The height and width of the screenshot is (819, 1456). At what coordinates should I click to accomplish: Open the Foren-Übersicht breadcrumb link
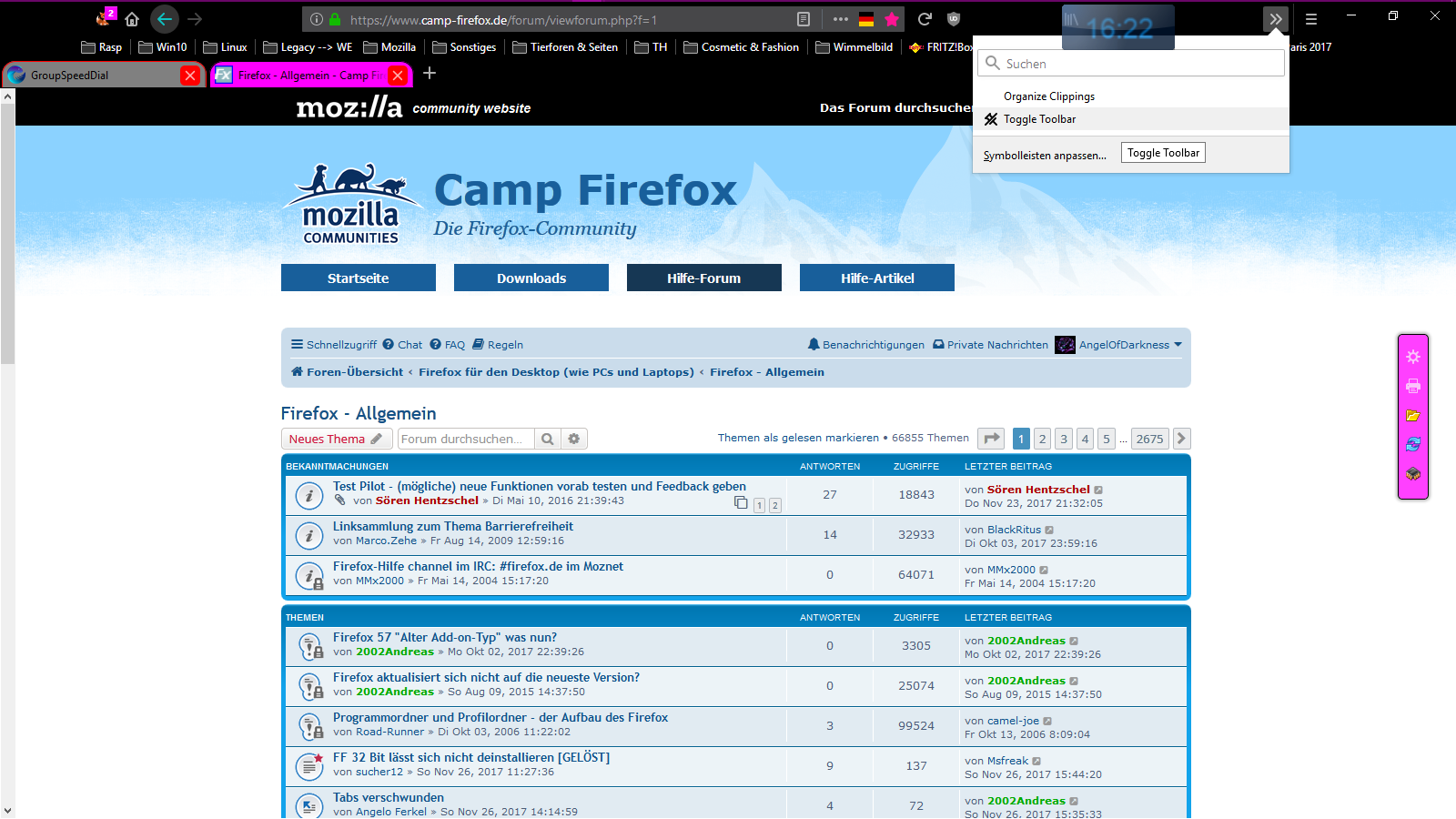click(x=348, y=372)
